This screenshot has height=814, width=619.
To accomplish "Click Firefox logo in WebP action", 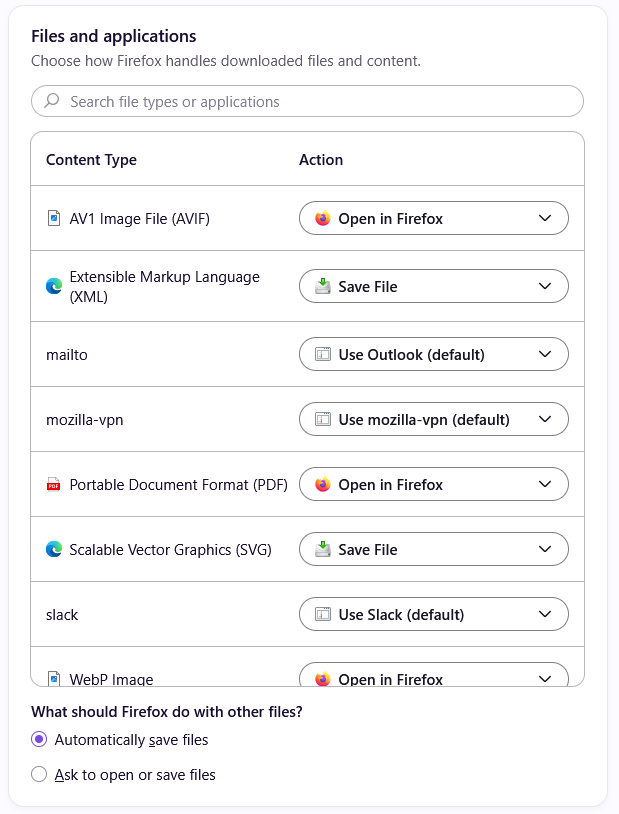I will (x=323, y=679).
